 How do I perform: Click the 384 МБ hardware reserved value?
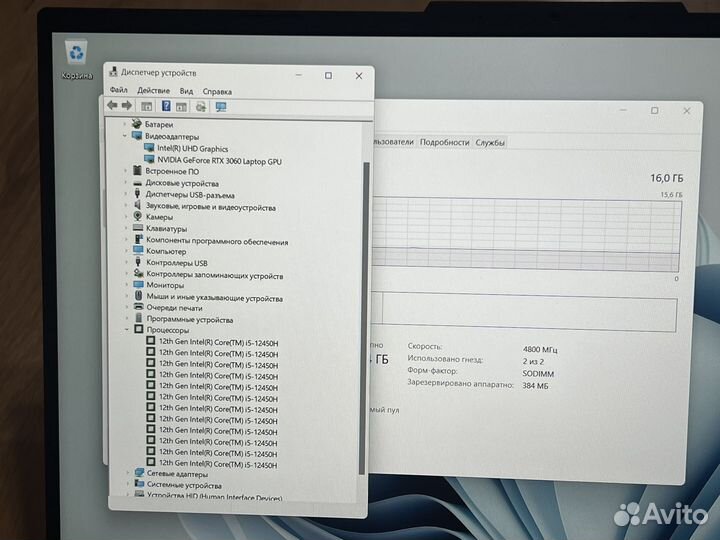535,386
